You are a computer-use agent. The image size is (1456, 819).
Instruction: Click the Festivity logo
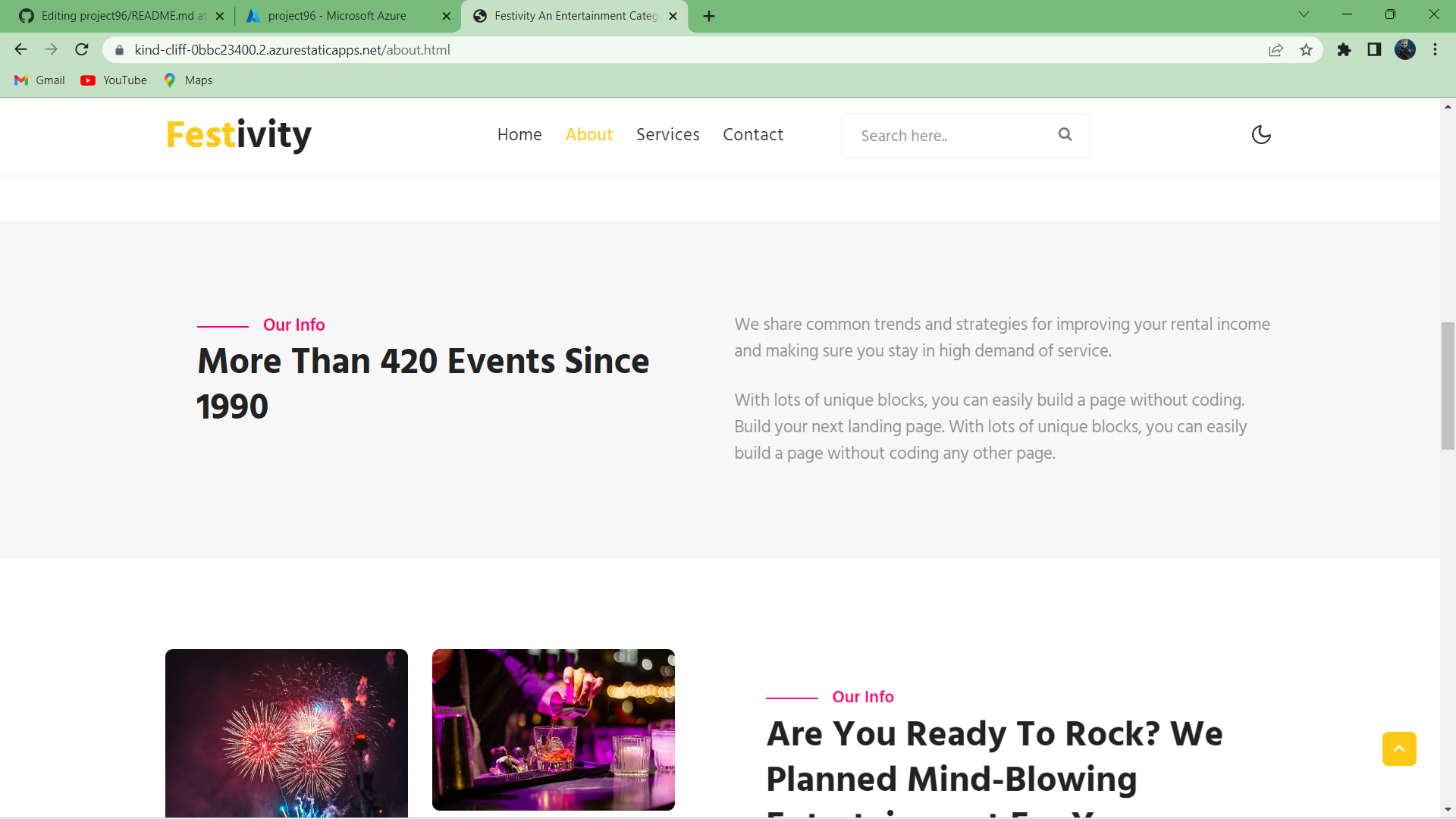point(238,135)
